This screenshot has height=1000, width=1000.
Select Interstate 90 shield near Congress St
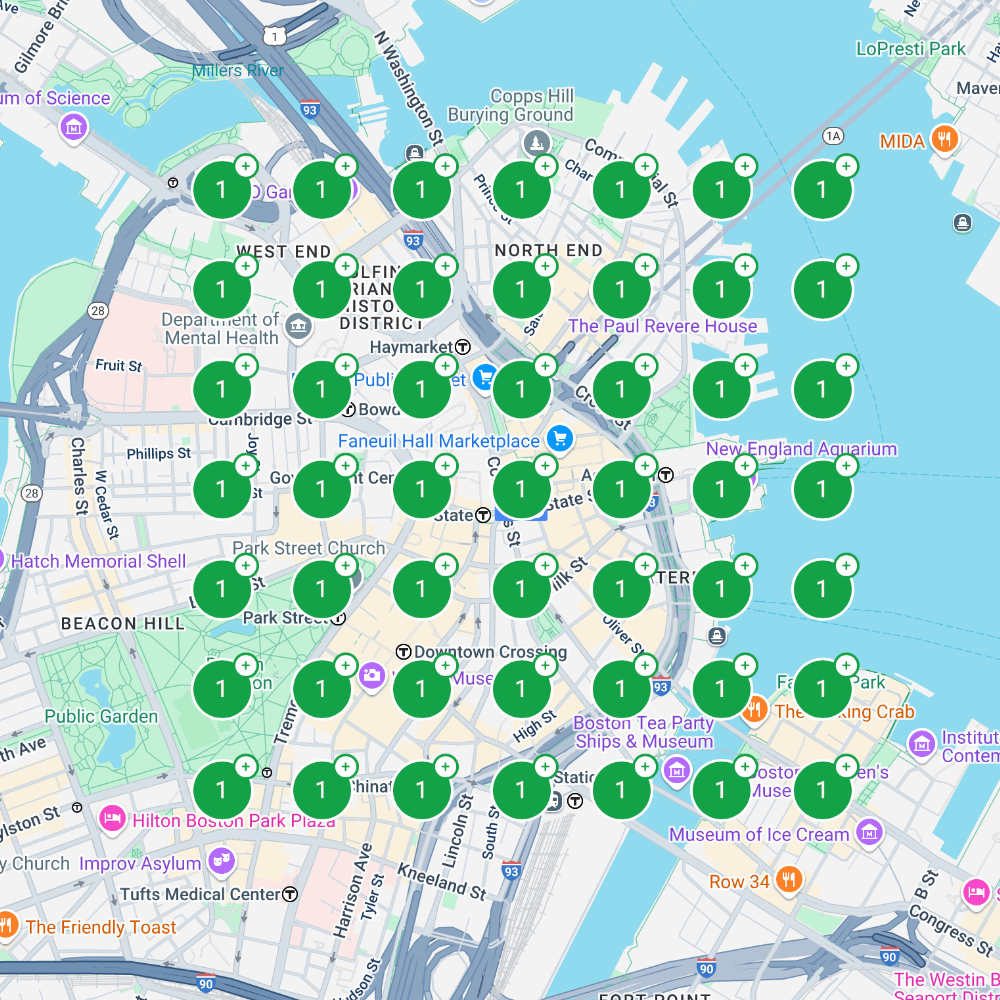point(889,956)
